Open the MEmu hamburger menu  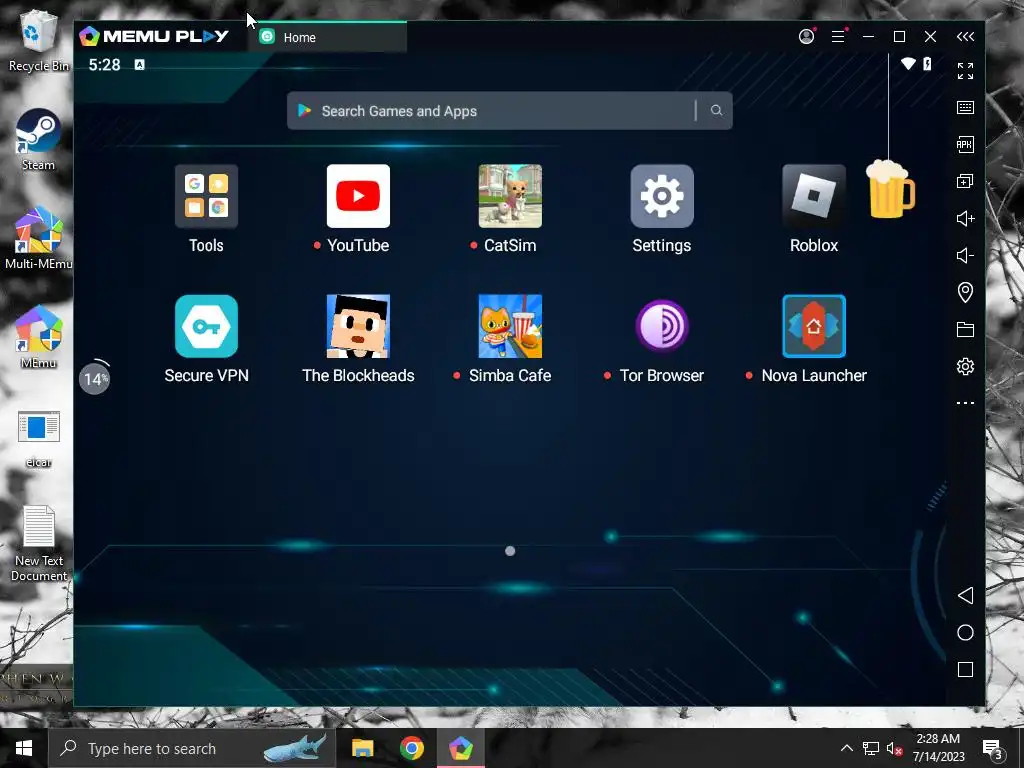(838, 37)
